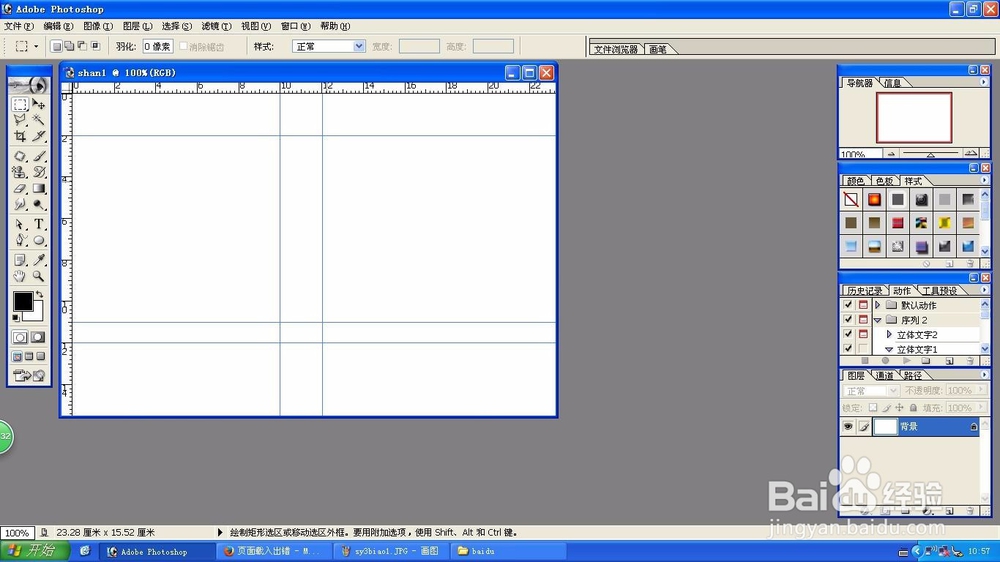Select the Crop tool
The image size is (1000, 562).
(20, 136)
